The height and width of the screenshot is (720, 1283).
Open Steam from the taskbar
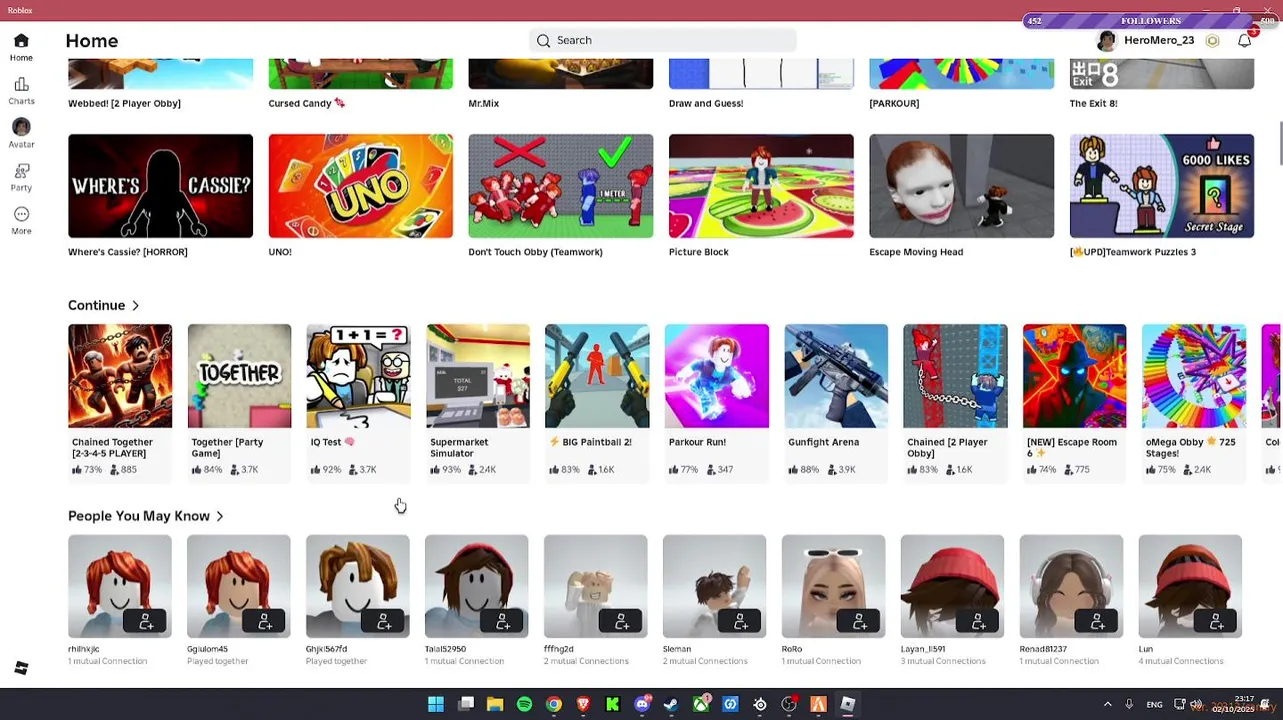click(x=671, y=705)
